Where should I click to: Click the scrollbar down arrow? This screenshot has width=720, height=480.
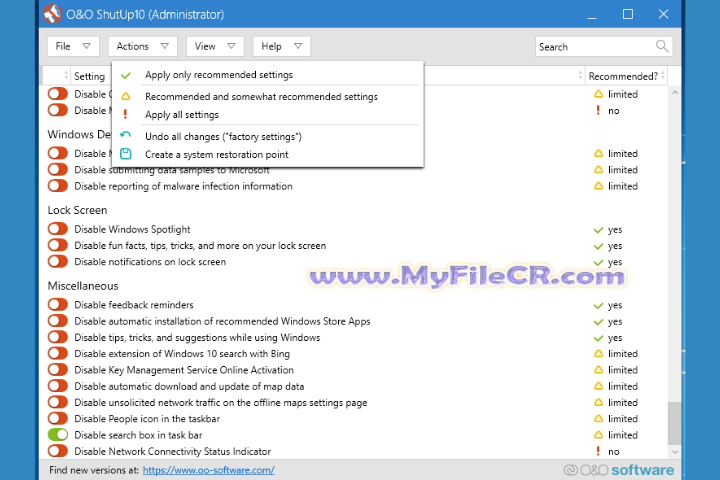(x=675, y=452)
